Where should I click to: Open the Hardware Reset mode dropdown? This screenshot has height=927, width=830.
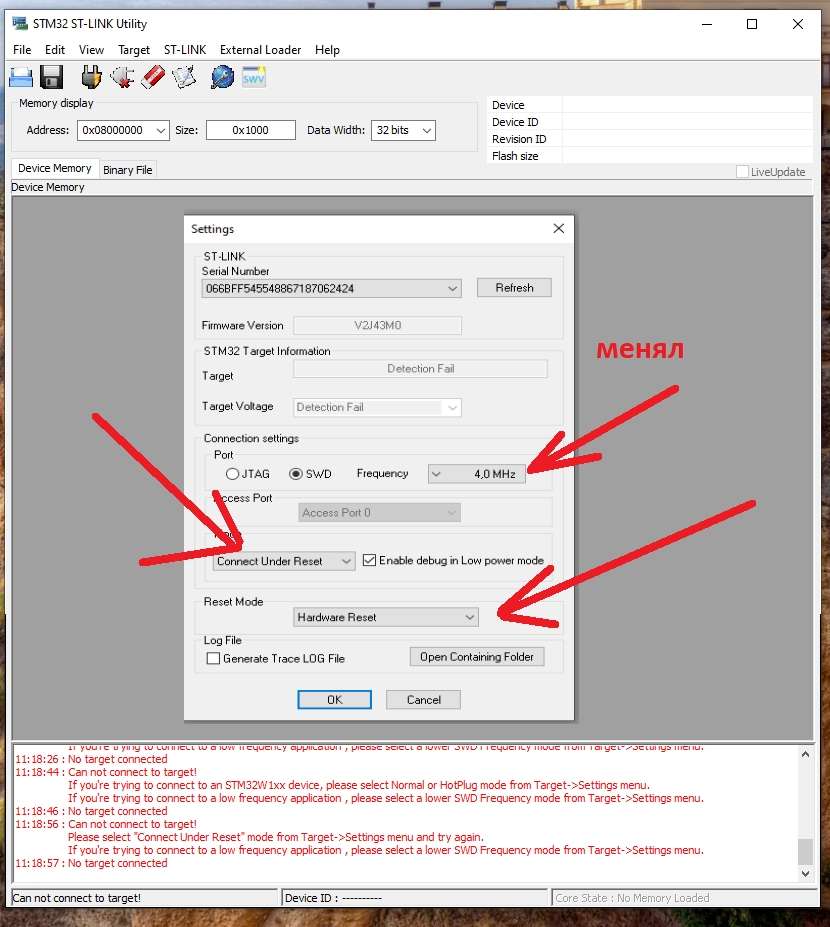coord(385,617)
